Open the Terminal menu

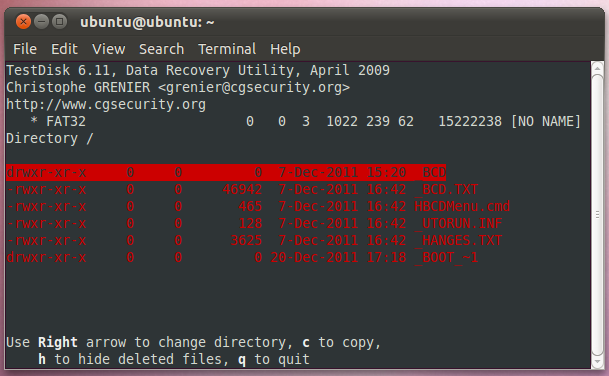tap(227, 49)
